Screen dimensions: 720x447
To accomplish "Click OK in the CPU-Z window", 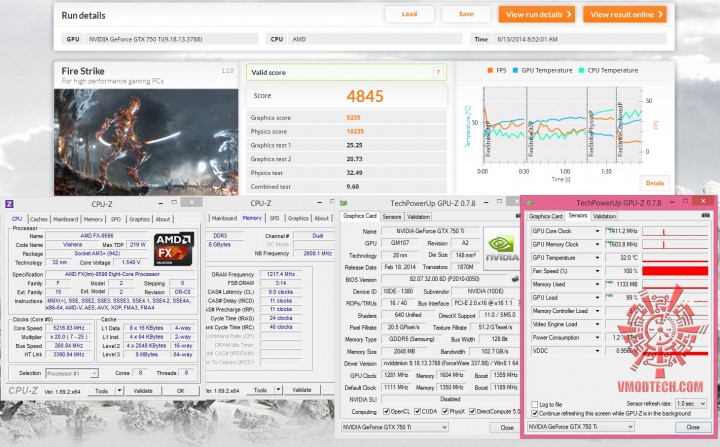I will (181, 390).
